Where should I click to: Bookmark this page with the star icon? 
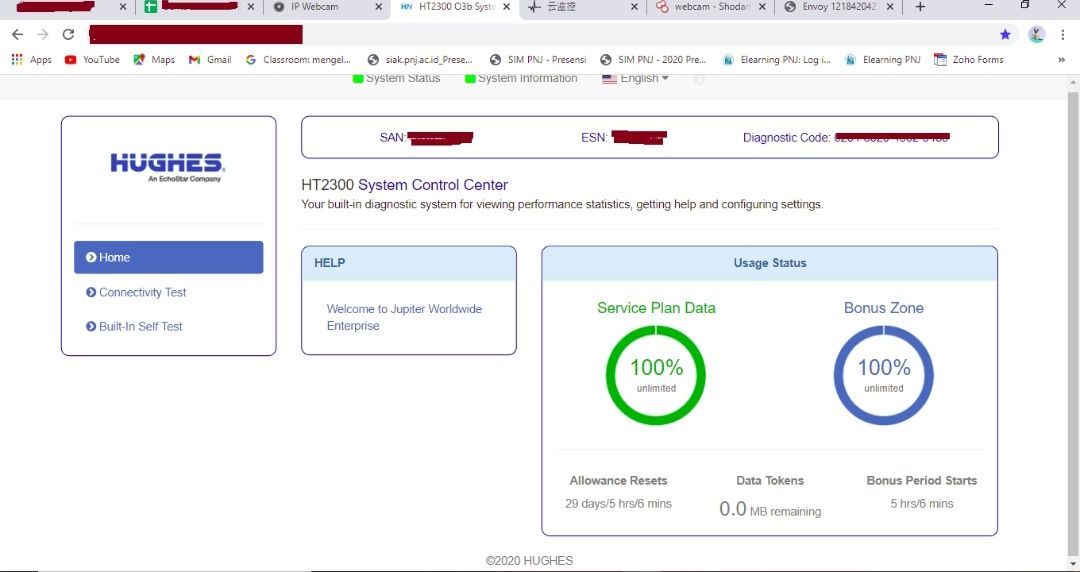pos(1005,34)
